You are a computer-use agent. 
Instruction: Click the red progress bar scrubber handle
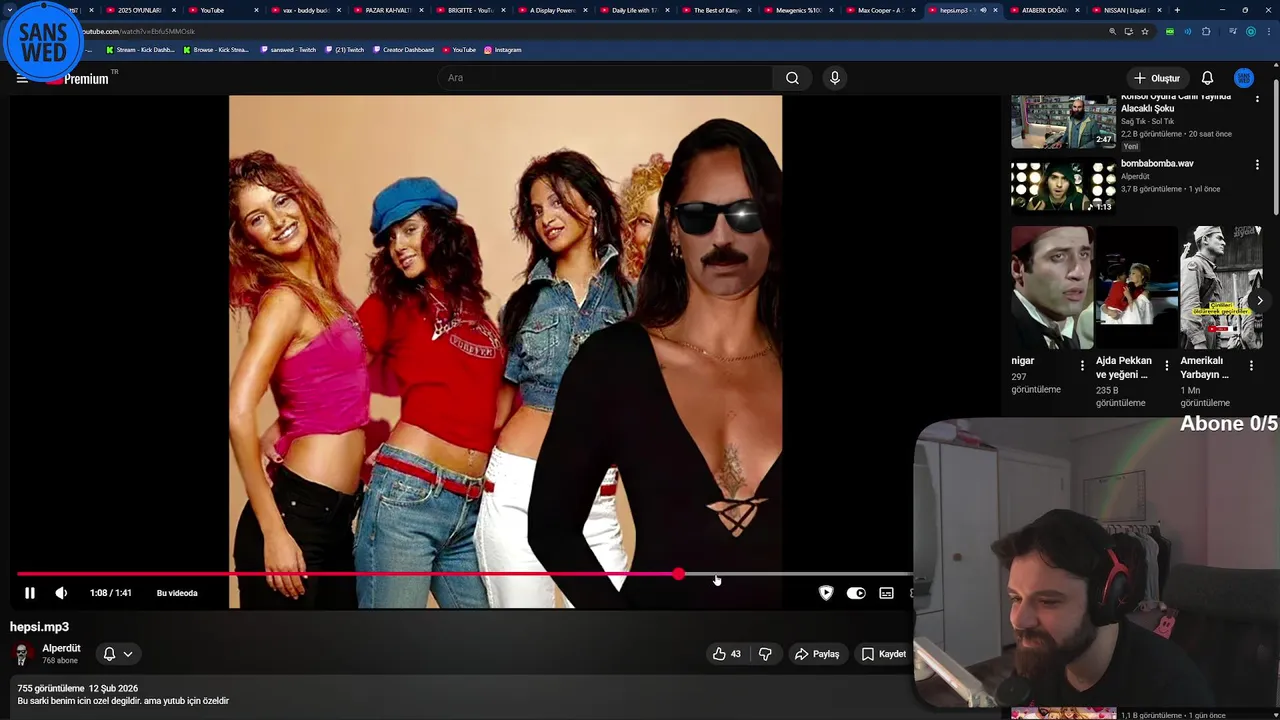pos(679,574)
